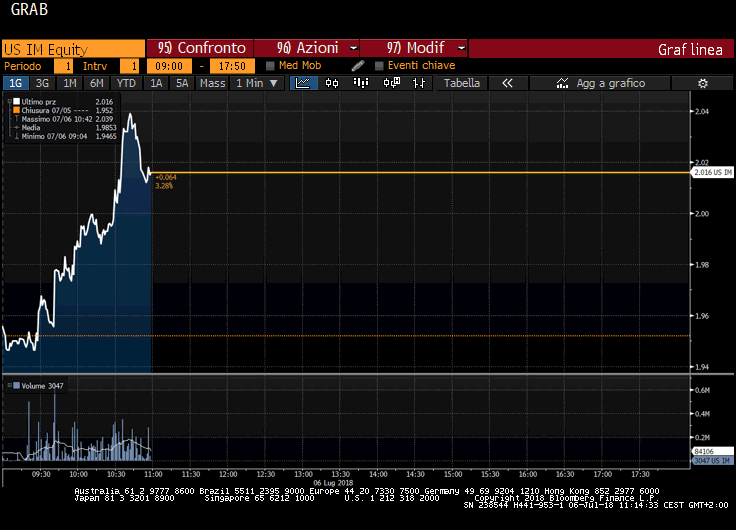The image size is (736, 530).
Task: Click the 96) Azioni button
Action: click(x=307, y=48)
